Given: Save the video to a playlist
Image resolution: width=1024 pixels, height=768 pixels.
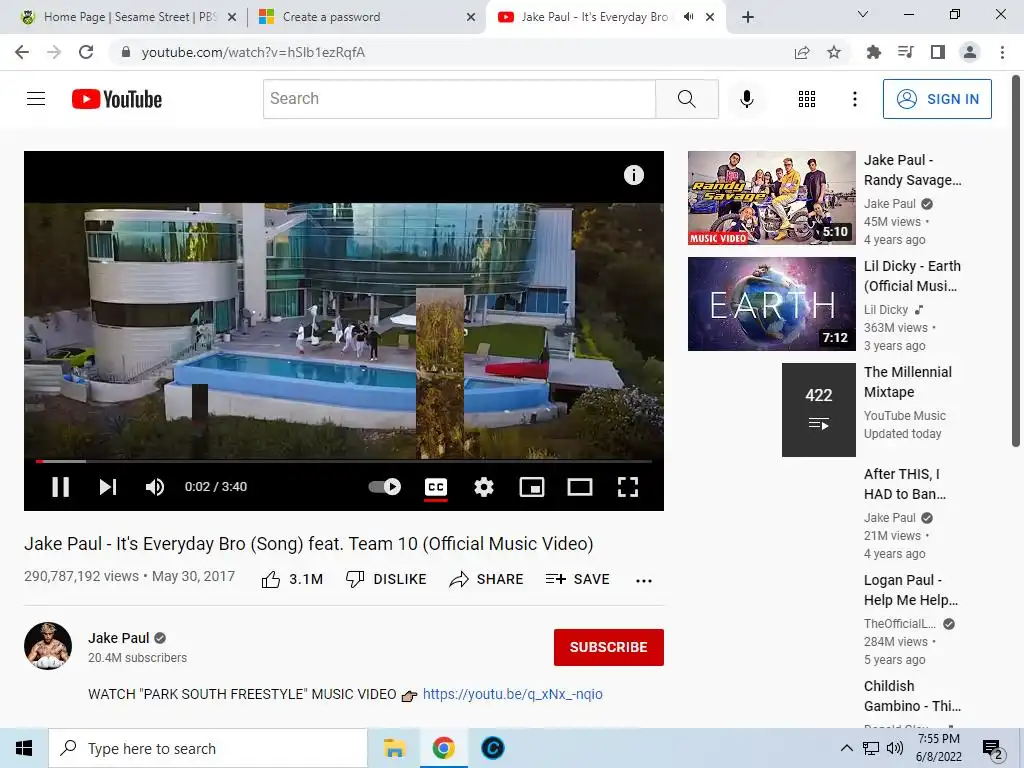Looking at the screenshot, I should tap(577, 579).
